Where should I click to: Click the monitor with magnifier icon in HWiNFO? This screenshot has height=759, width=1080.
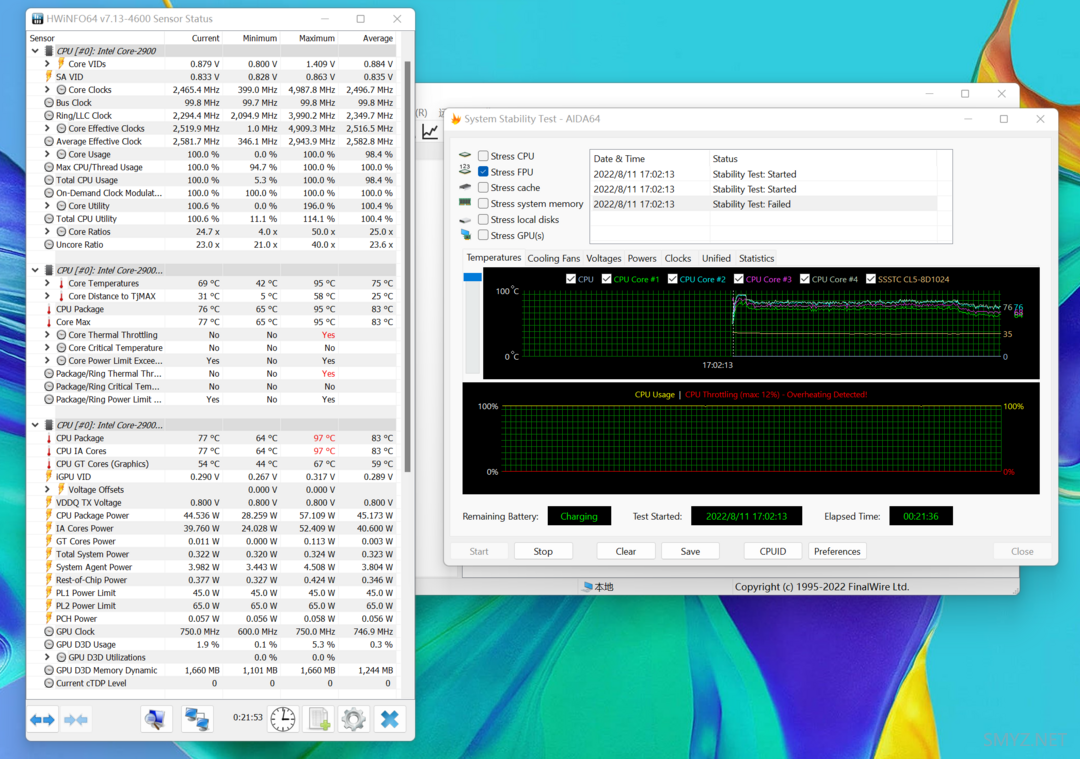click(x=156, y=720)
